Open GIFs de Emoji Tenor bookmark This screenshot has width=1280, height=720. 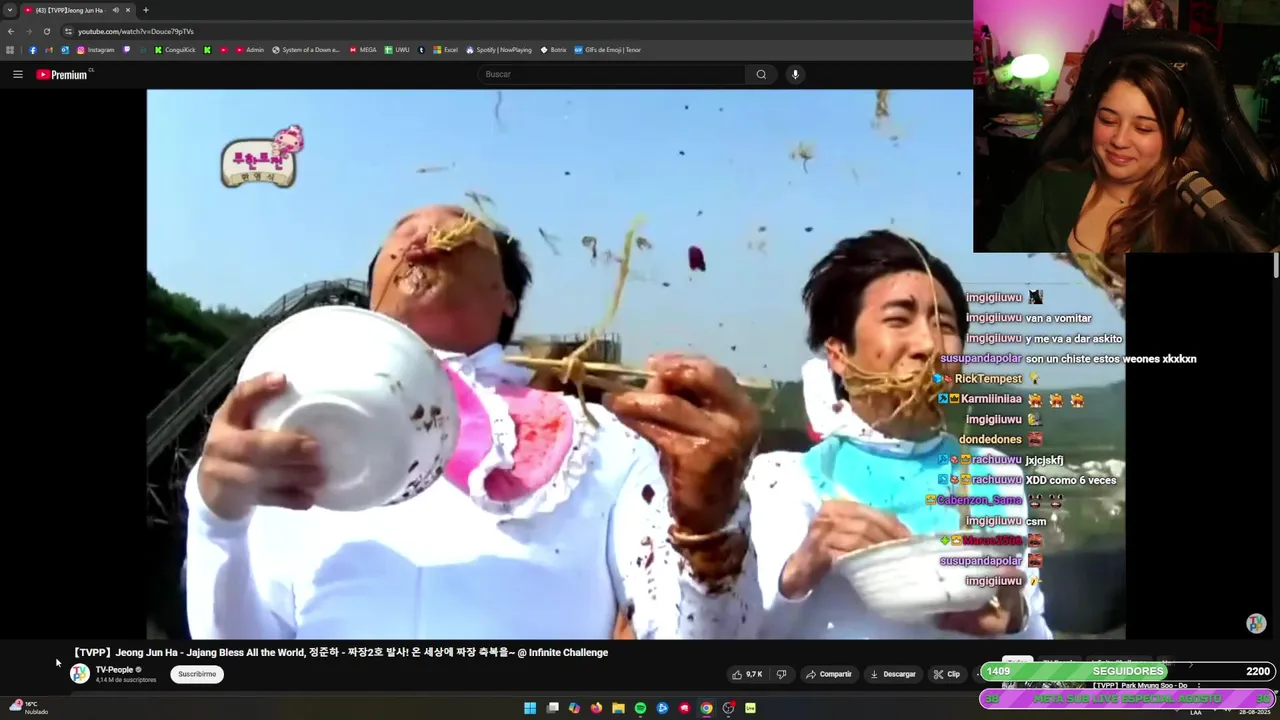coord(607,50)
